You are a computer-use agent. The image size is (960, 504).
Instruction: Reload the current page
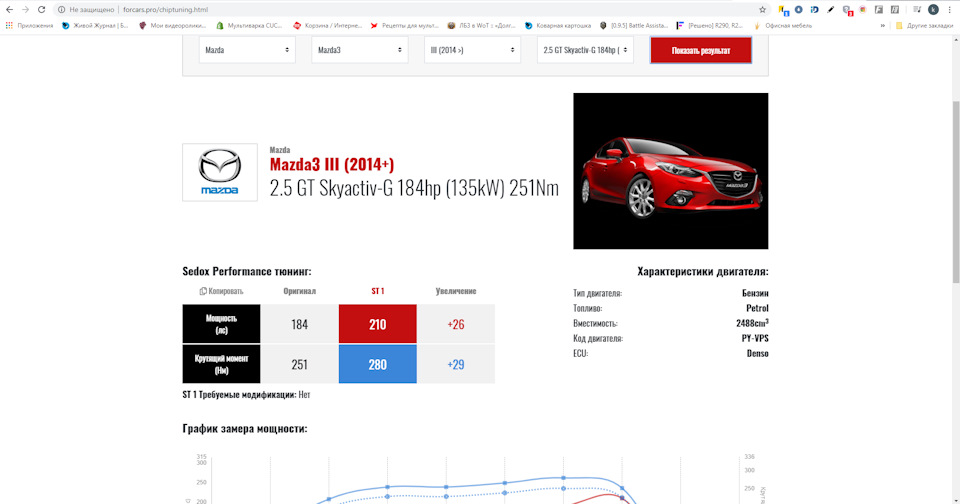(x=42, y=9)
